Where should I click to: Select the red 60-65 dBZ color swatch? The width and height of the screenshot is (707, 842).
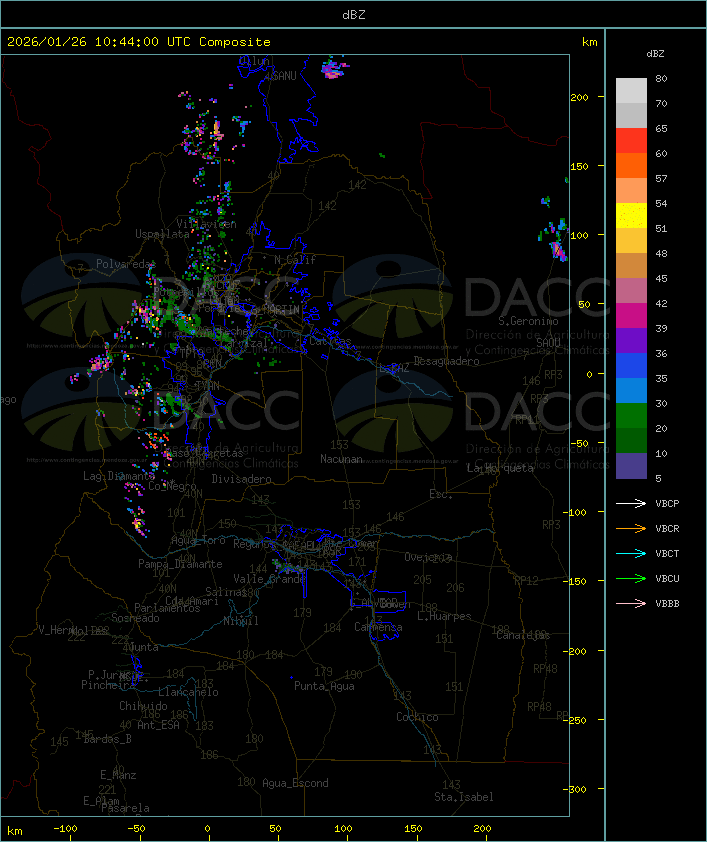(631, 141)
